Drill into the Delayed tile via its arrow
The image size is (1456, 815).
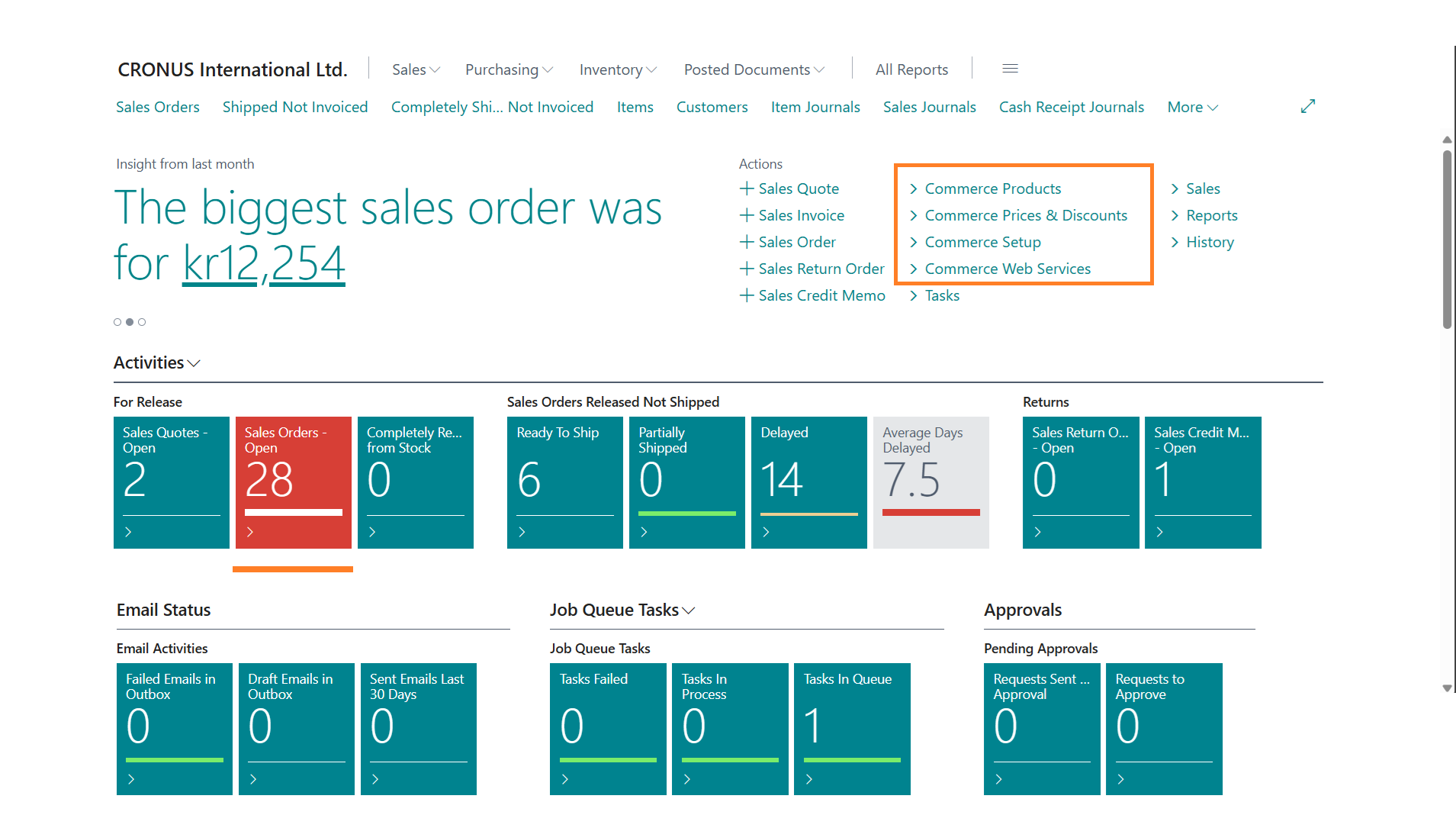(x=766, y=532)
